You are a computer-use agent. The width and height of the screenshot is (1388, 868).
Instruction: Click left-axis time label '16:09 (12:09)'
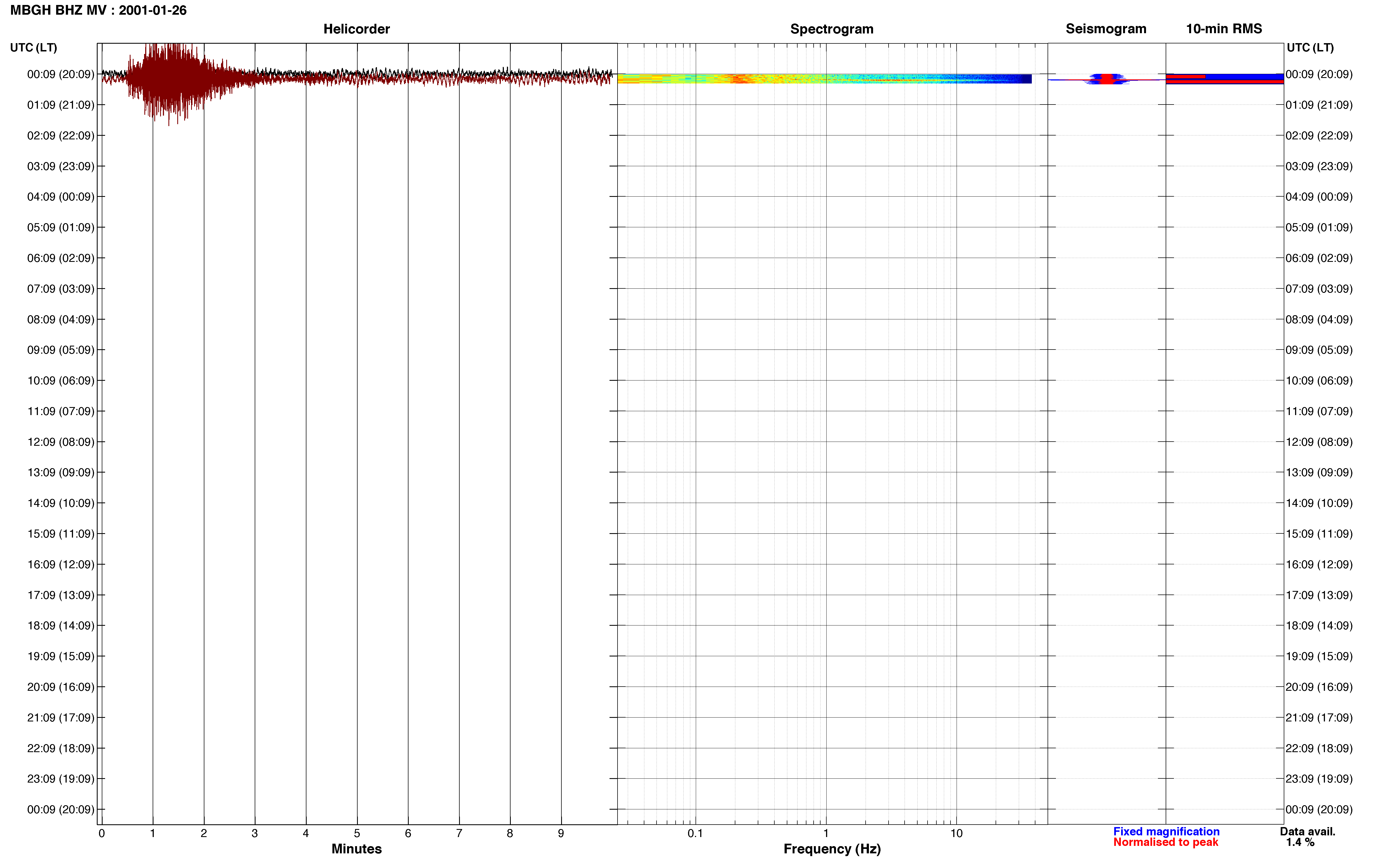click(x=61, y=564)
